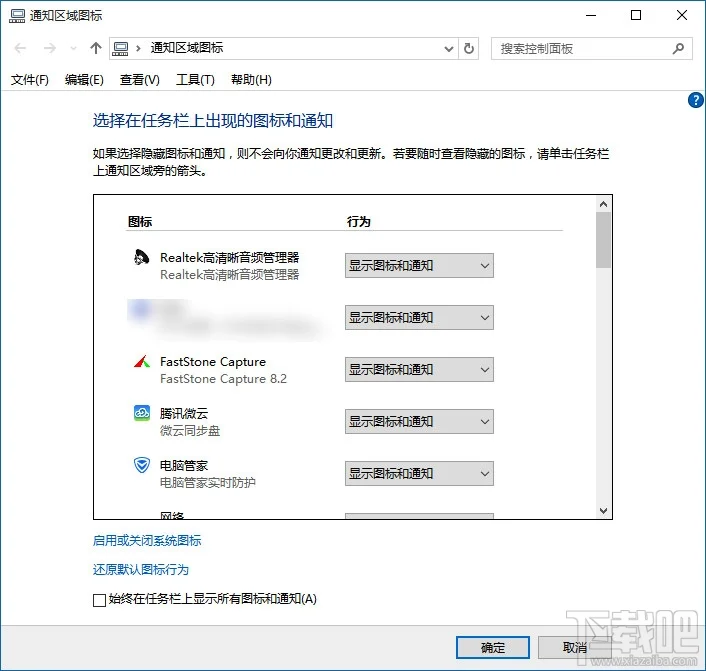
Task: Open the behavior dropdown for FastStone Capture
Action: coord(419,370)
